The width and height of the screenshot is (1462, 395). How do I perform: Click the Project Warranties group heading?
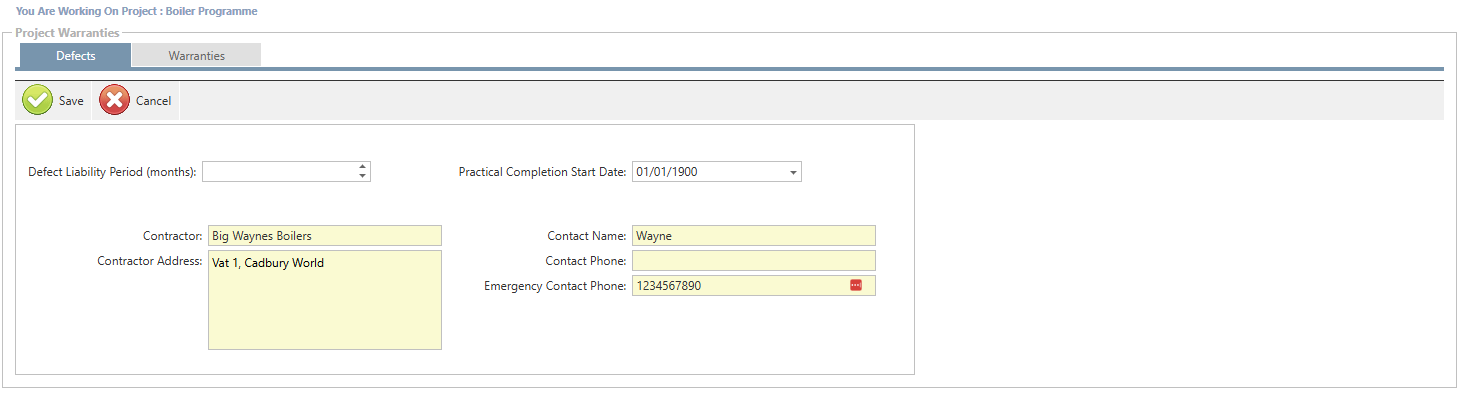click(x=67, y=33)
